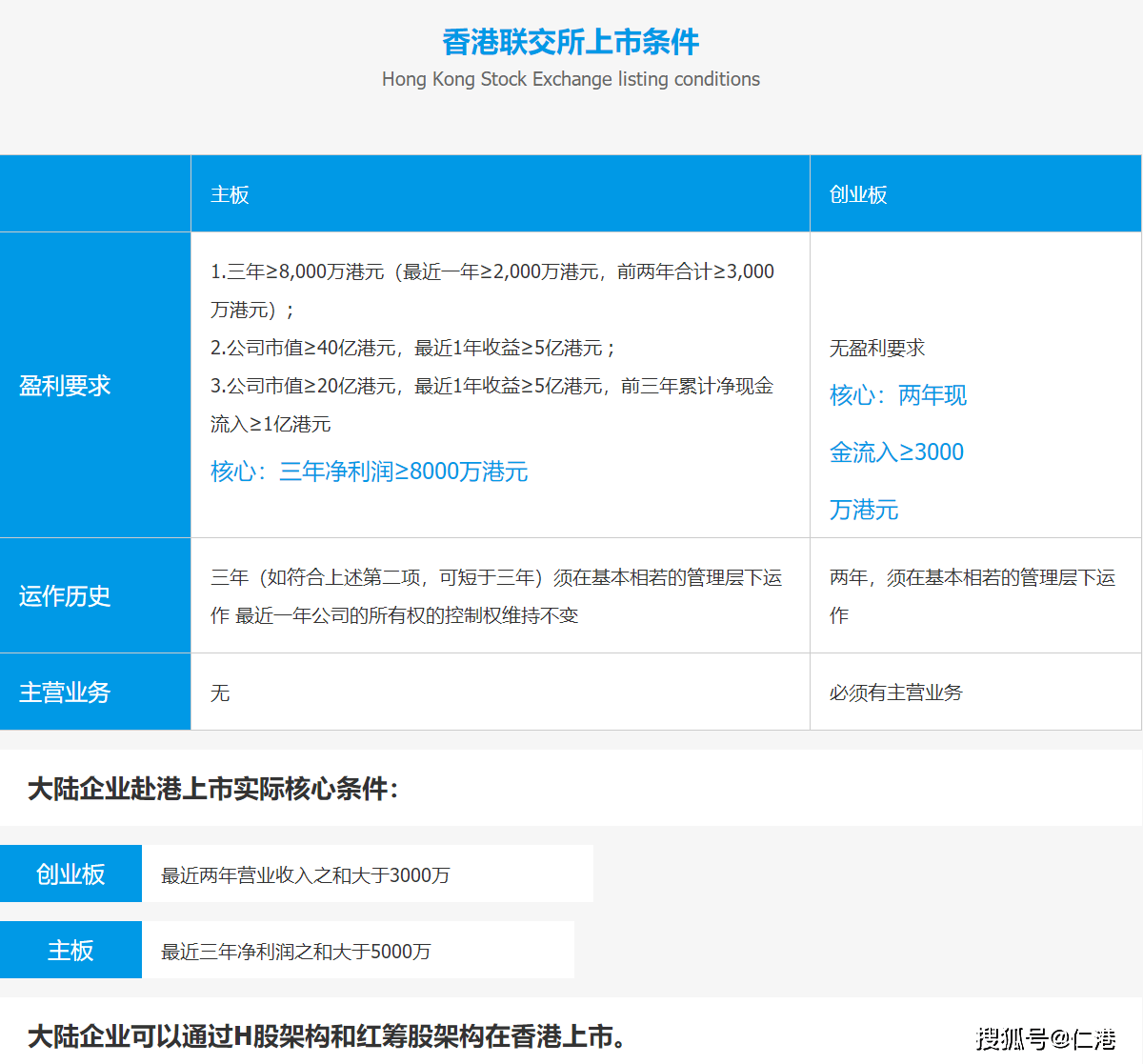Click the 无 cell under 主板
The height and width of the screenshot is (1064, 1143).
(220, 693)
